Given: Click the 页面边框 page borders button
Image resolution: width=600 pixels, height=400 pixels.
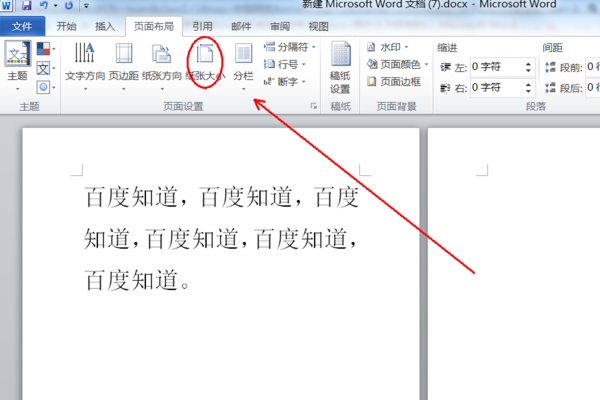Looking at the screenshot, I should point(394,82).
